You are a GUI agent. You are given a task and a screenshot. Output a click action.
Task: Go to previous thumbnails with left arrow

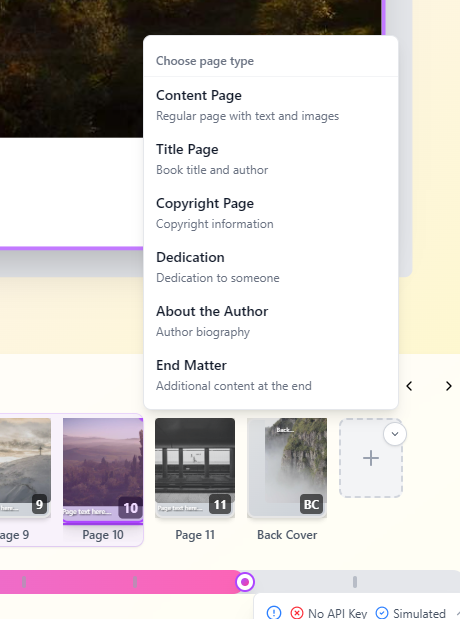409,386
